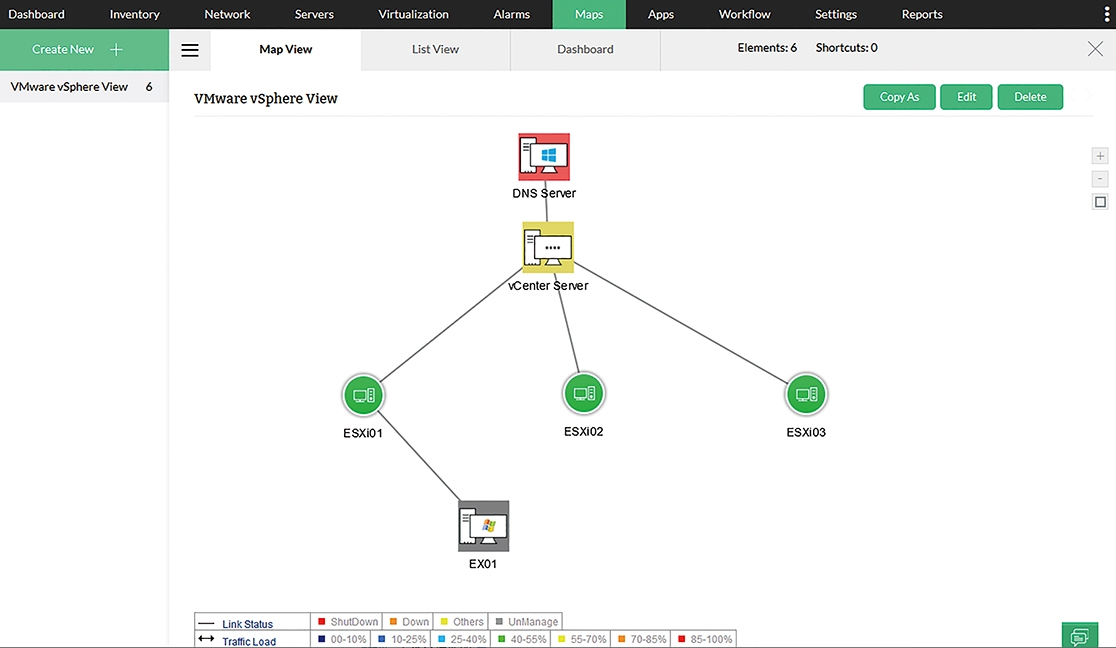The width and height of the screenshot is (1116, 648).
Task: Switch to the List View tab
Action: pos(436,49)
